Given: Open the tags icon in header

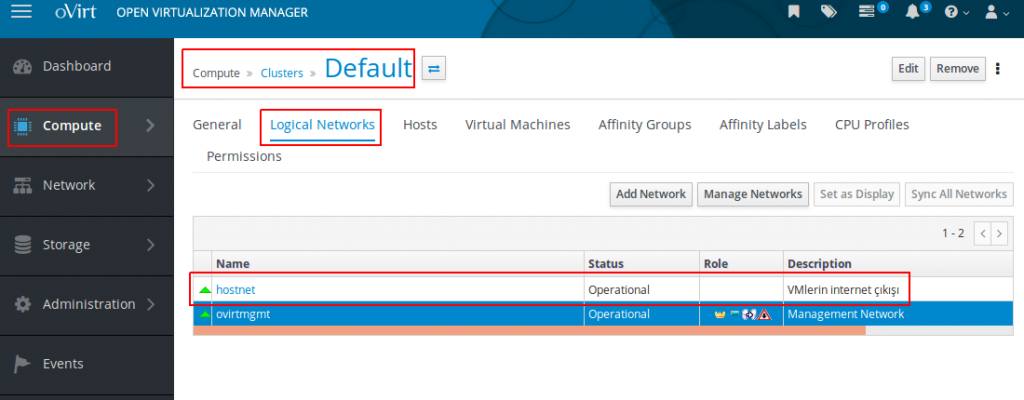Looking at the screenshot, I should [x=829, y=12].
